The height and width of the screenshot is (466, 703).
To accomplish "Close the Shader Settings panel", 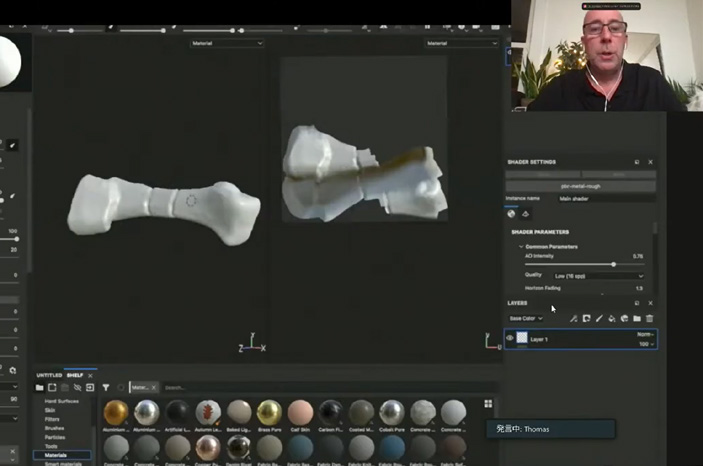I will pos(650,162).
